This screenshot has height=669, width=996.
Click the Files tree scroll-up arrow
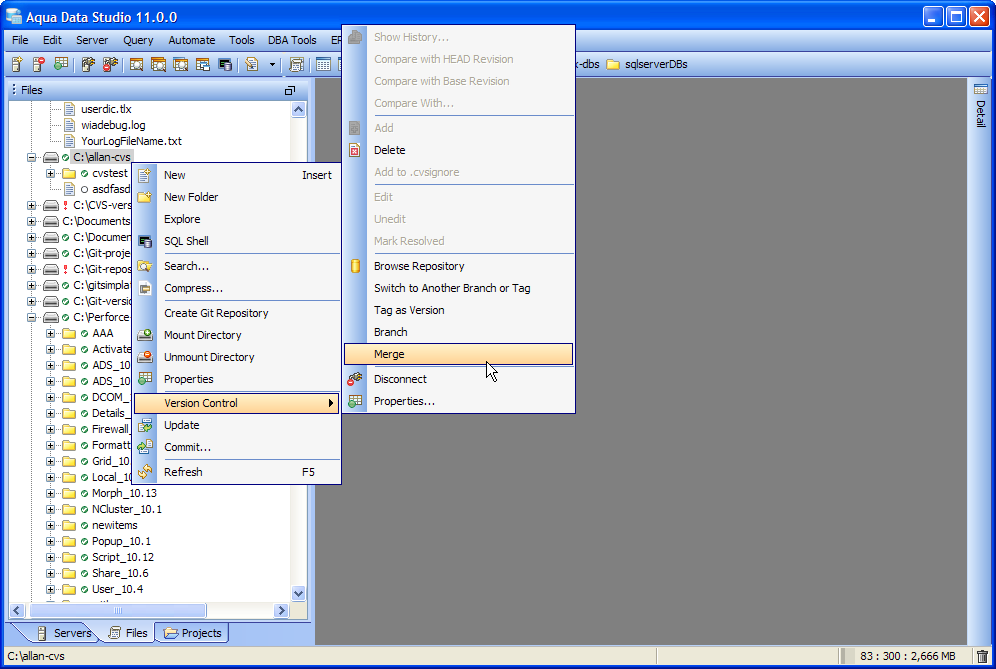pos(299,109)
